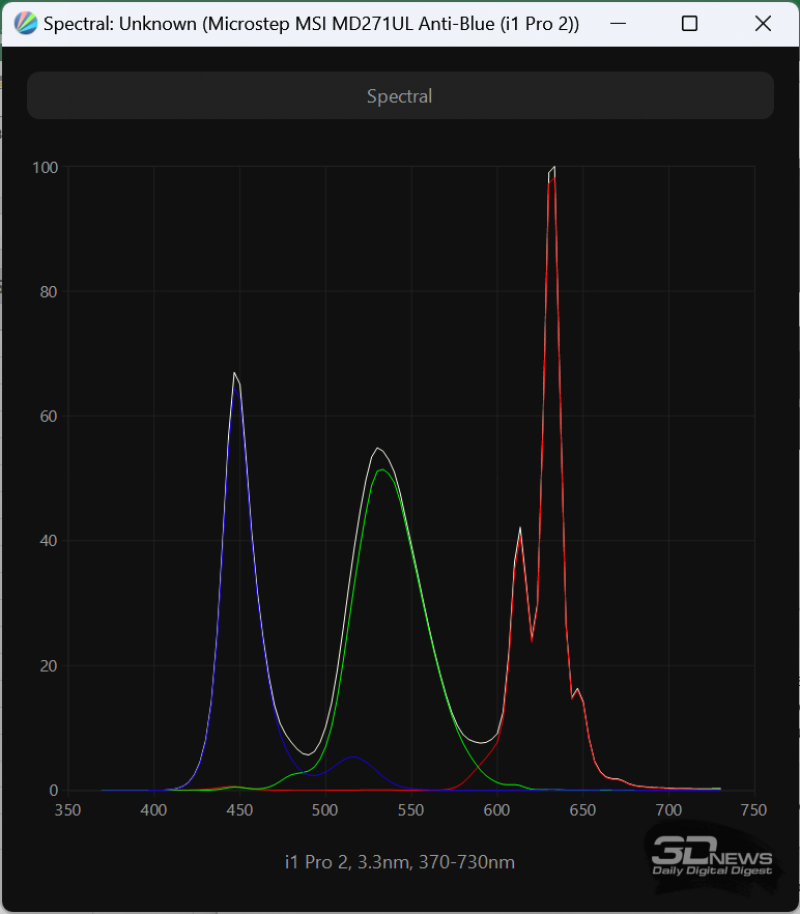The image size is (800, 914).
Task: Click the x-axis label 750
Action: (x=754, y=810)
